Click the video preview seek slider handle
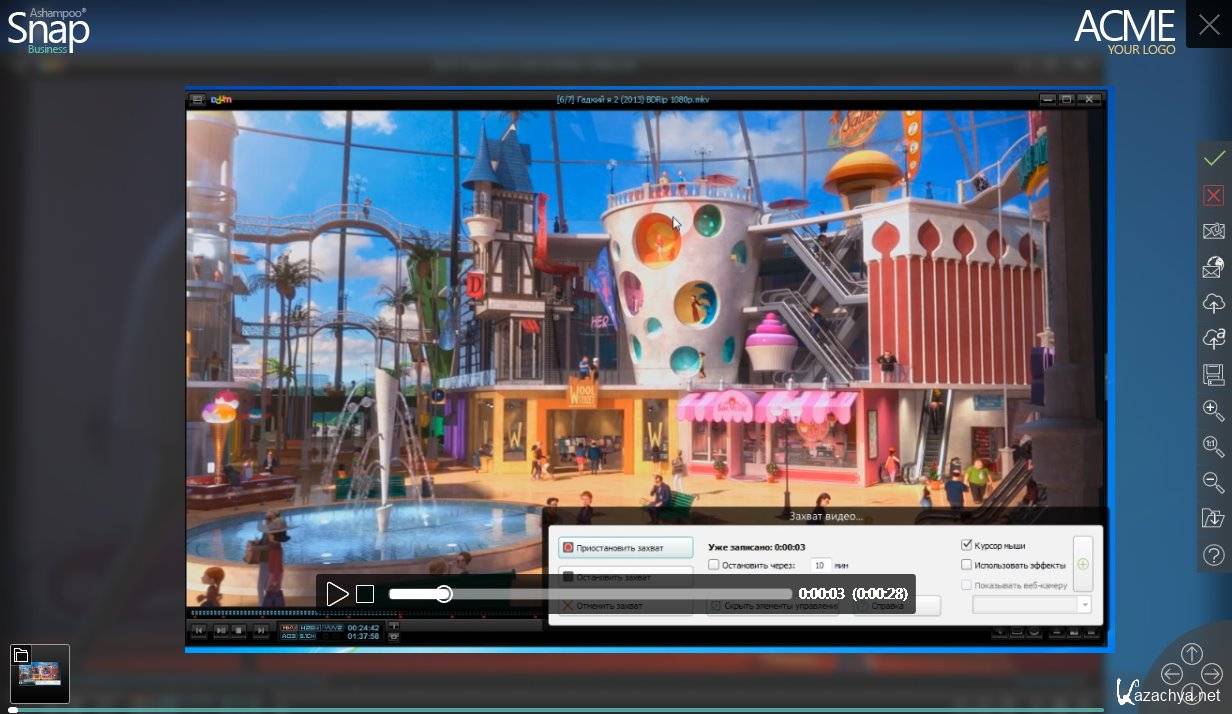Image resolution: width=1232 pixels, height=714 pixels. click(444, 594)
